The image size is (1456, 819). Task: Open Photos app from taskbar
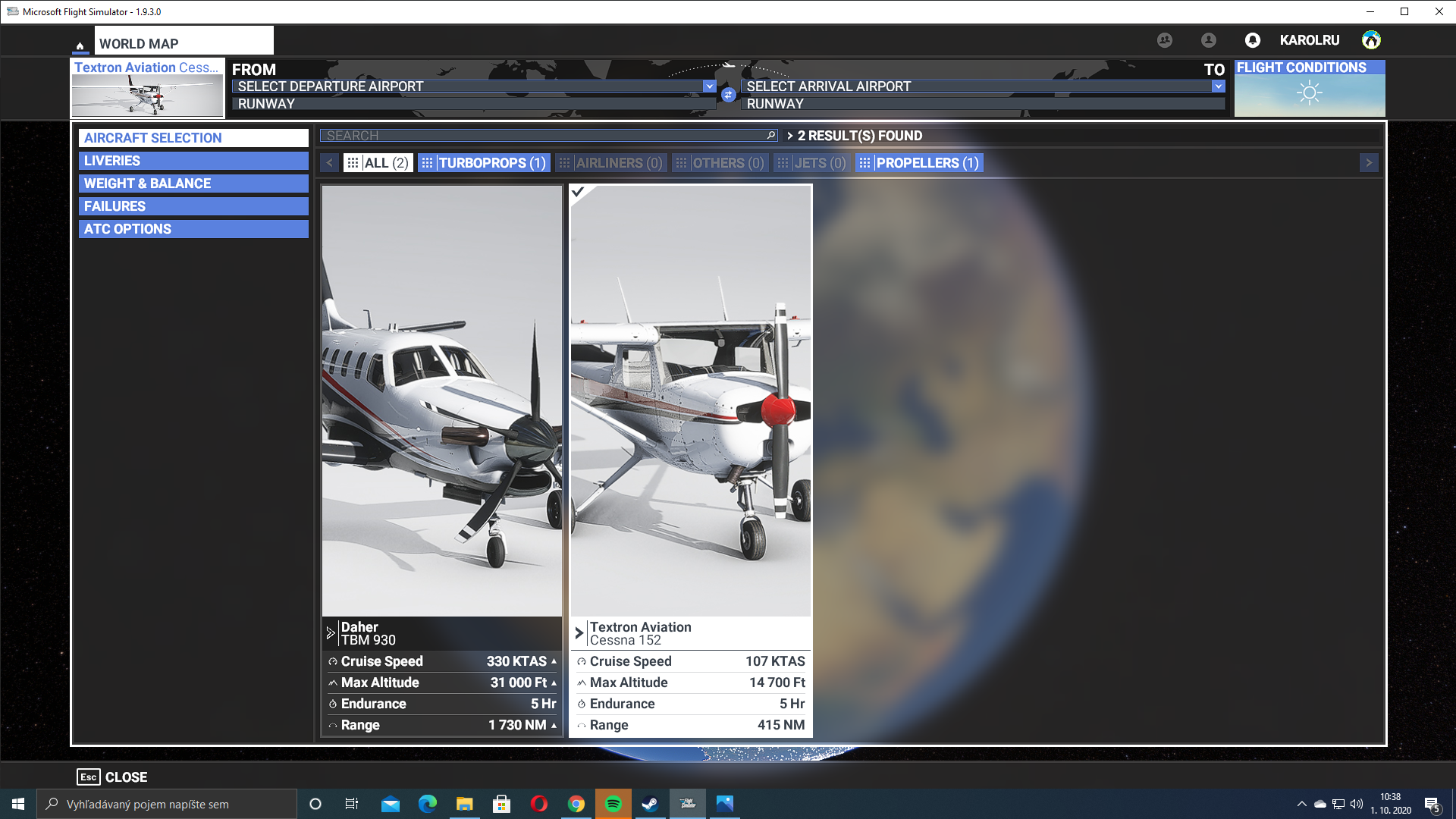[725, 804]
